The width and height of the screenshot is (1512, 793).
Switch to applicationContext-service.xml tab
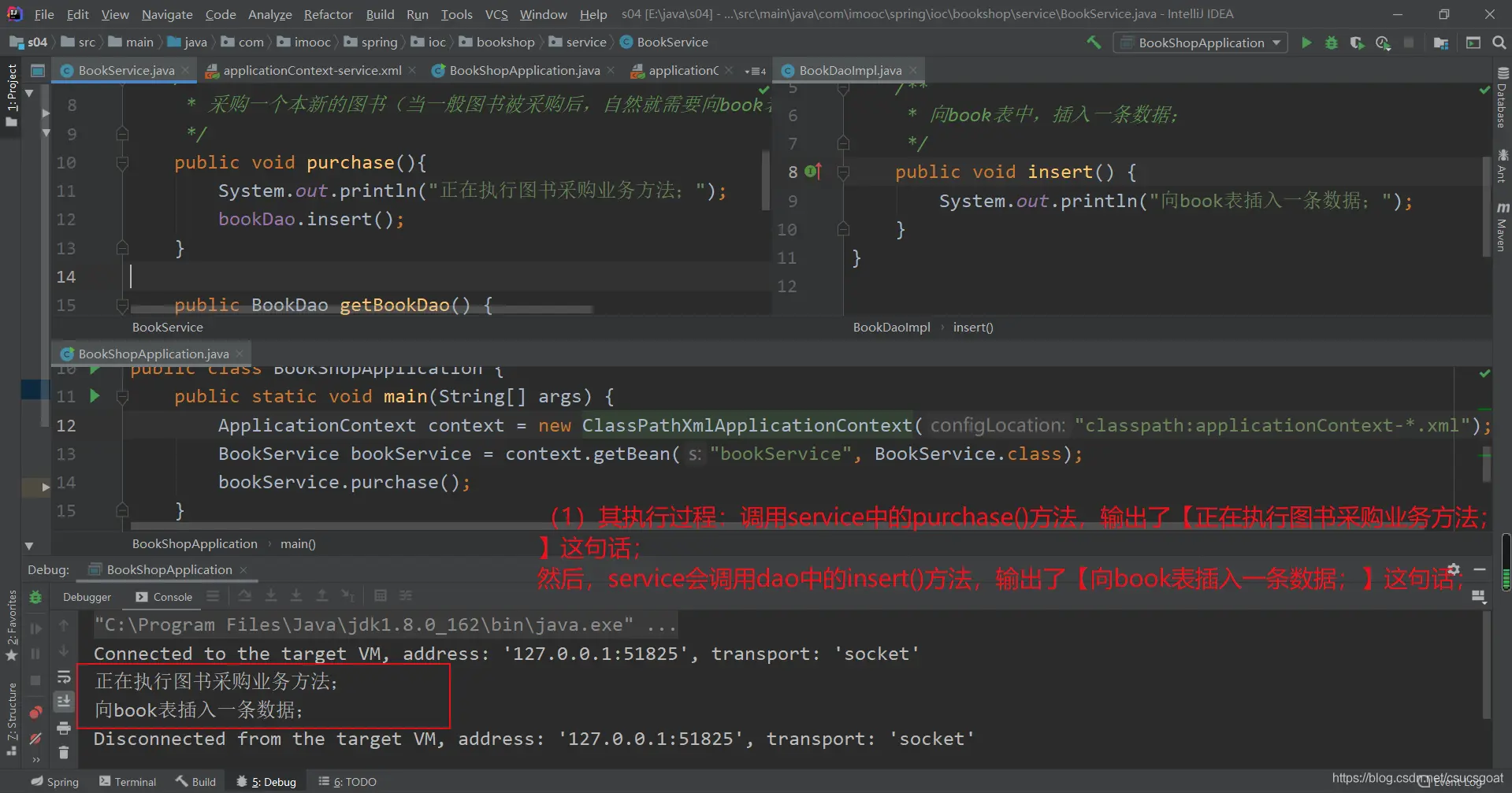(x=312, y=71)
